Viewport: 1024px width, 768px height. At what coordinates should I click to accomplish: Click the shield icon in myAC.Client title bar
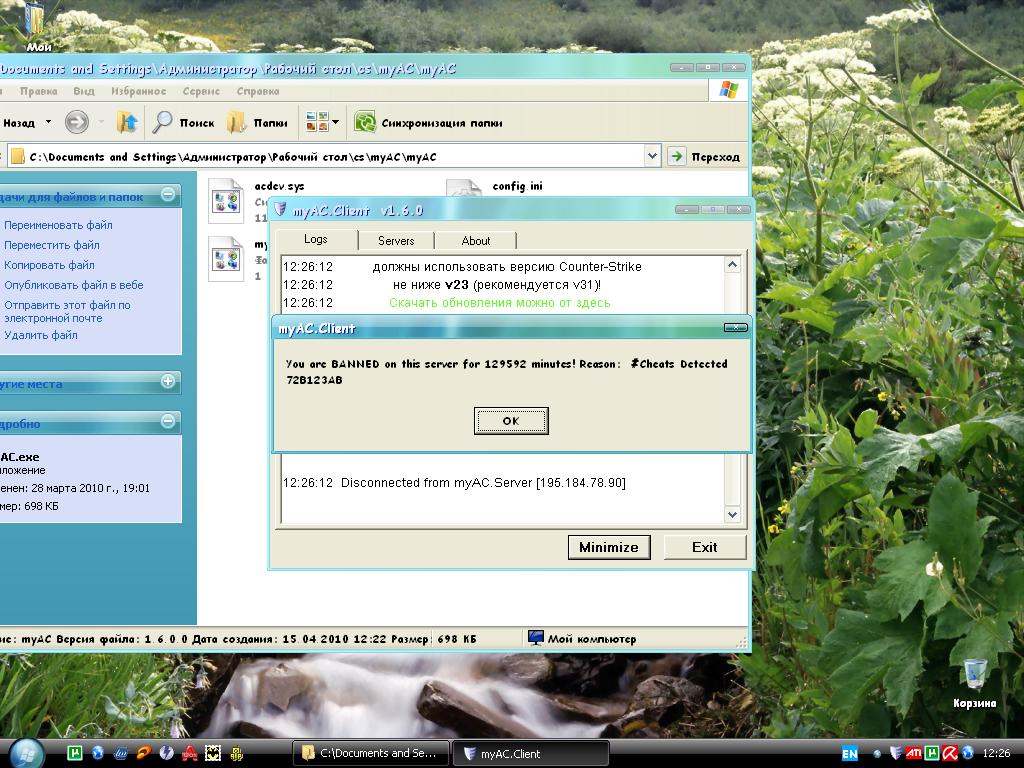(280, 210)
